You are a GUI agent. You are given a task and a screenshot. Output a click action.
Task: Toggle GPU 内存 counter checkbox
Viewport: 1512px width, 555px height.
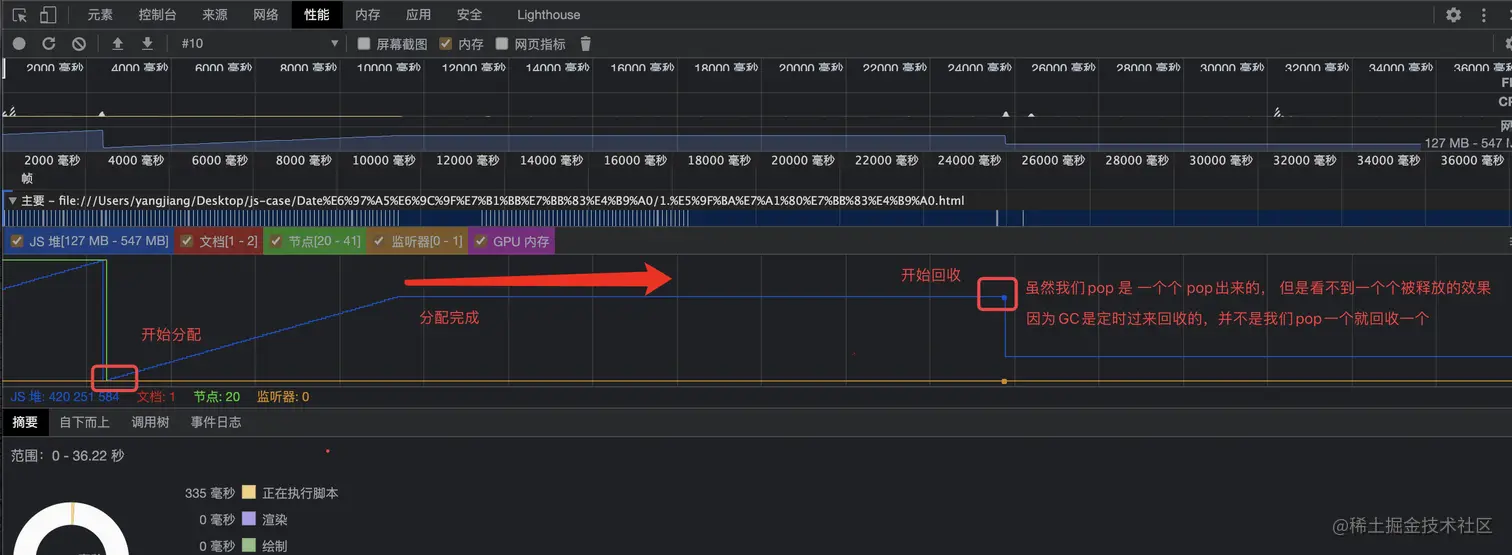(x=481, y=241)
